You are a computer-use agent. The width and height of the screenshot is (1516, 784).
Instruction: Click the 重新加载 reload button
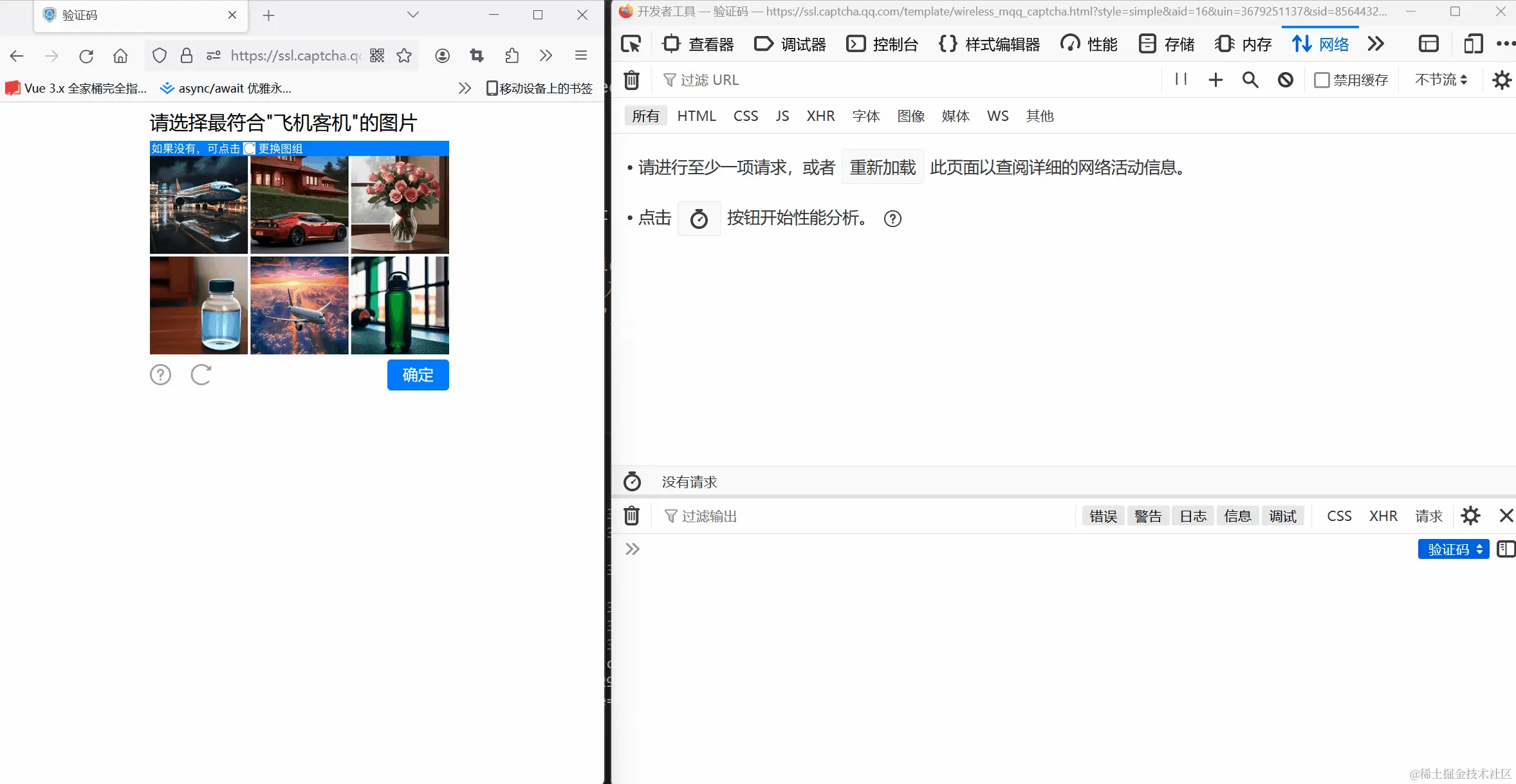pos(882,167)
